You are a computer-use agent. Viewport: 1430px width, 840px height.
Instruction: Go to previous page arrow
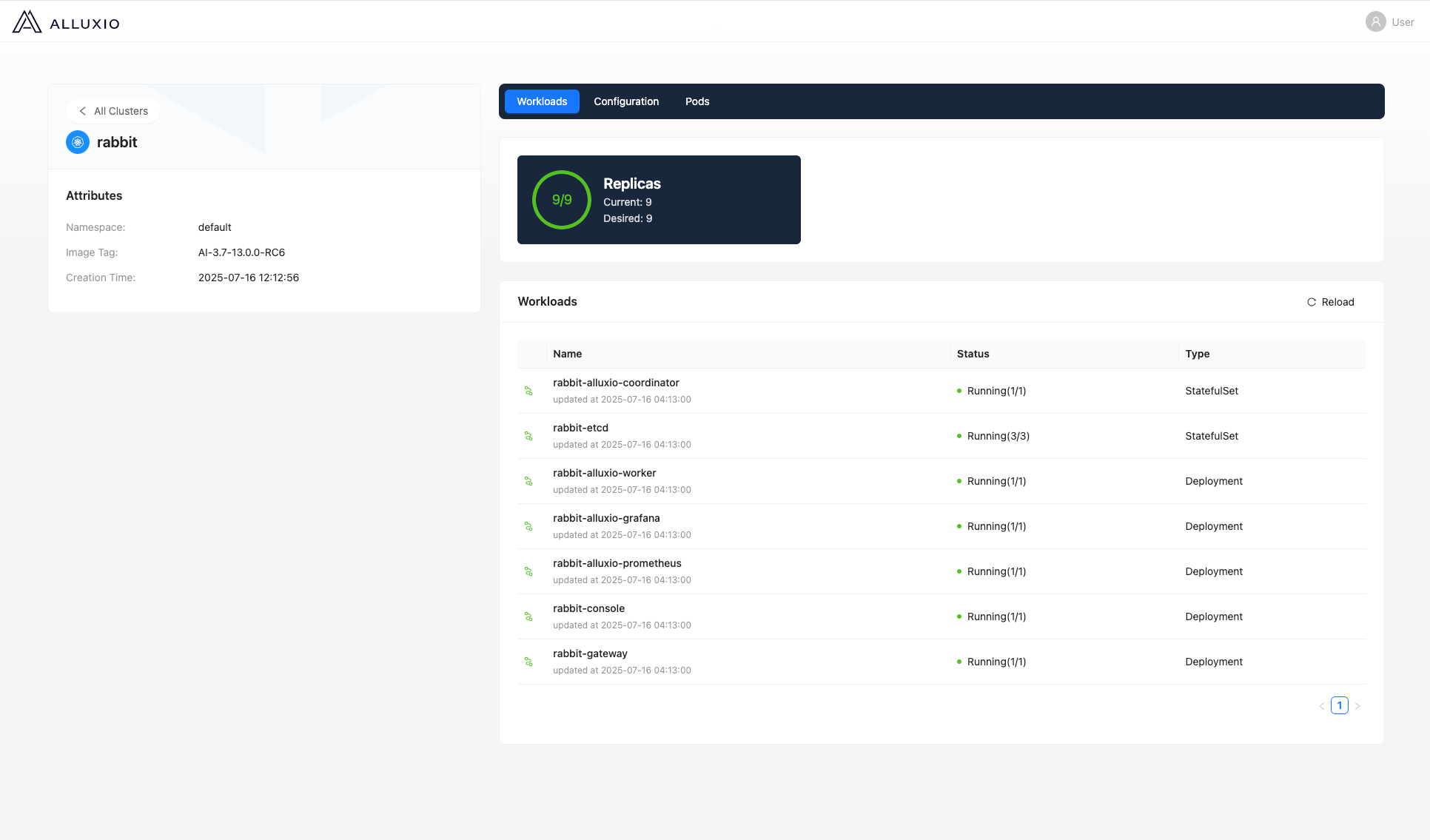pyautogui.click(x=1321, y=706)
